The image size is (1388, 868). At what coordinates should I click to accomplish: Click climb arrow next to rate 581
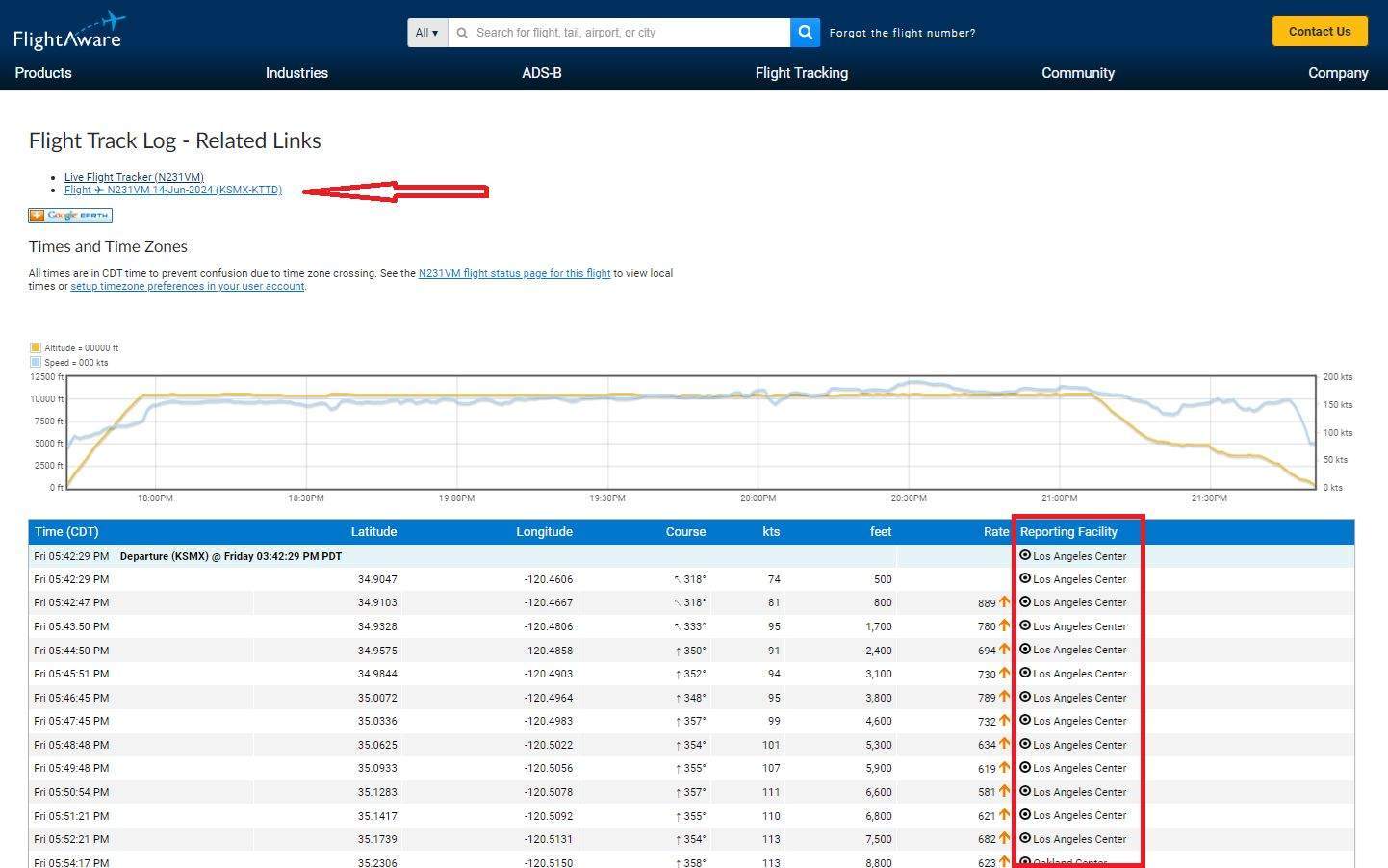[x=1005, y=791]
